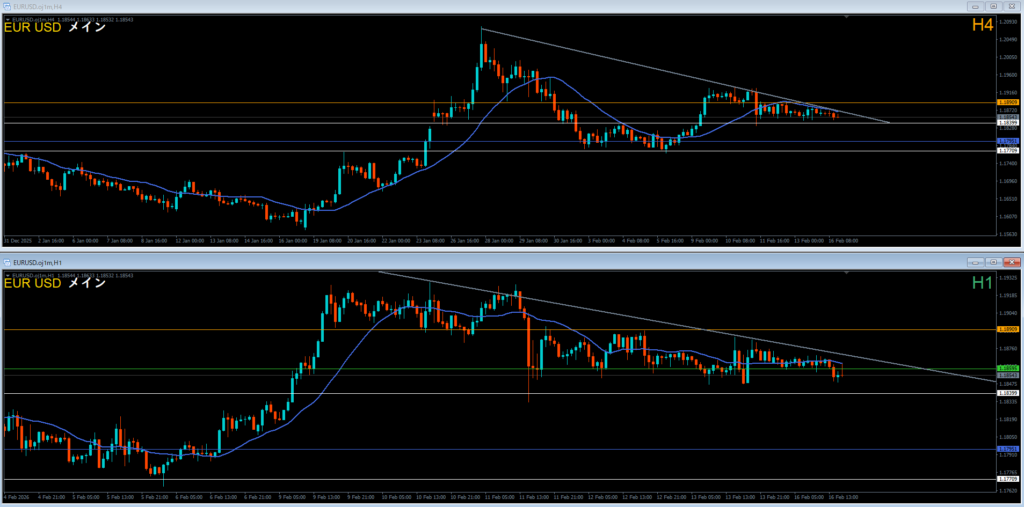The height and width of the screenshot is (507, 1024).
Task: Click the 31 Dec 2025 date on H4 time axis
Action: pyautogui.click(x=18, y=240)
